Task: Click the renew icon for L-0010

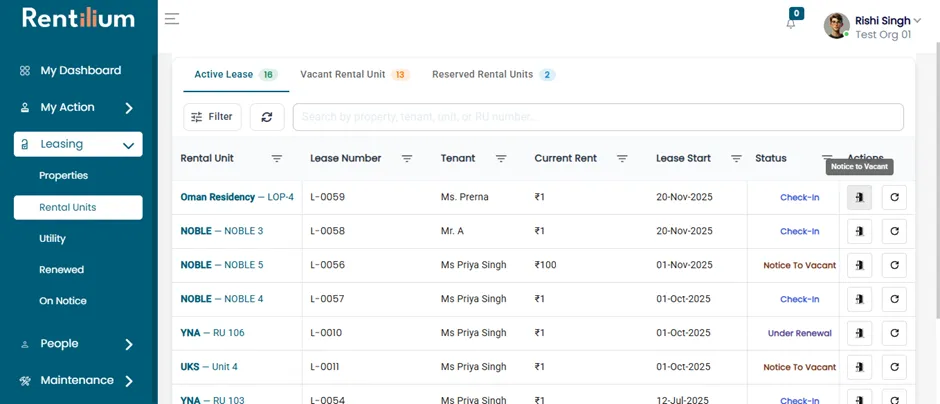Action: tap(894, 333)
